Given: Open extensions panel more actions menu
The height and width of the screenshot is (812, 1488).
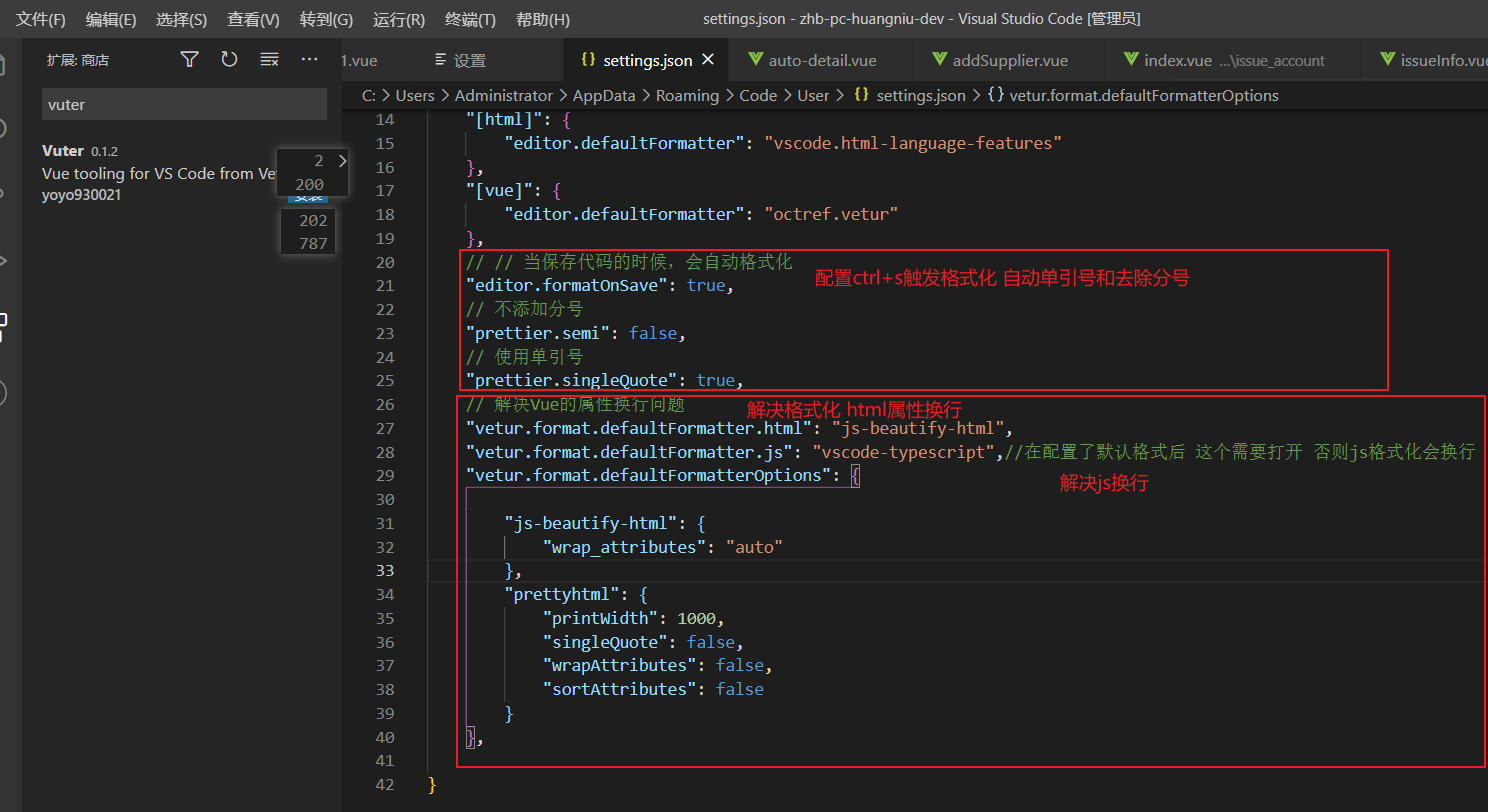Looking at the screenshot, I should click(x=309, y=60).
